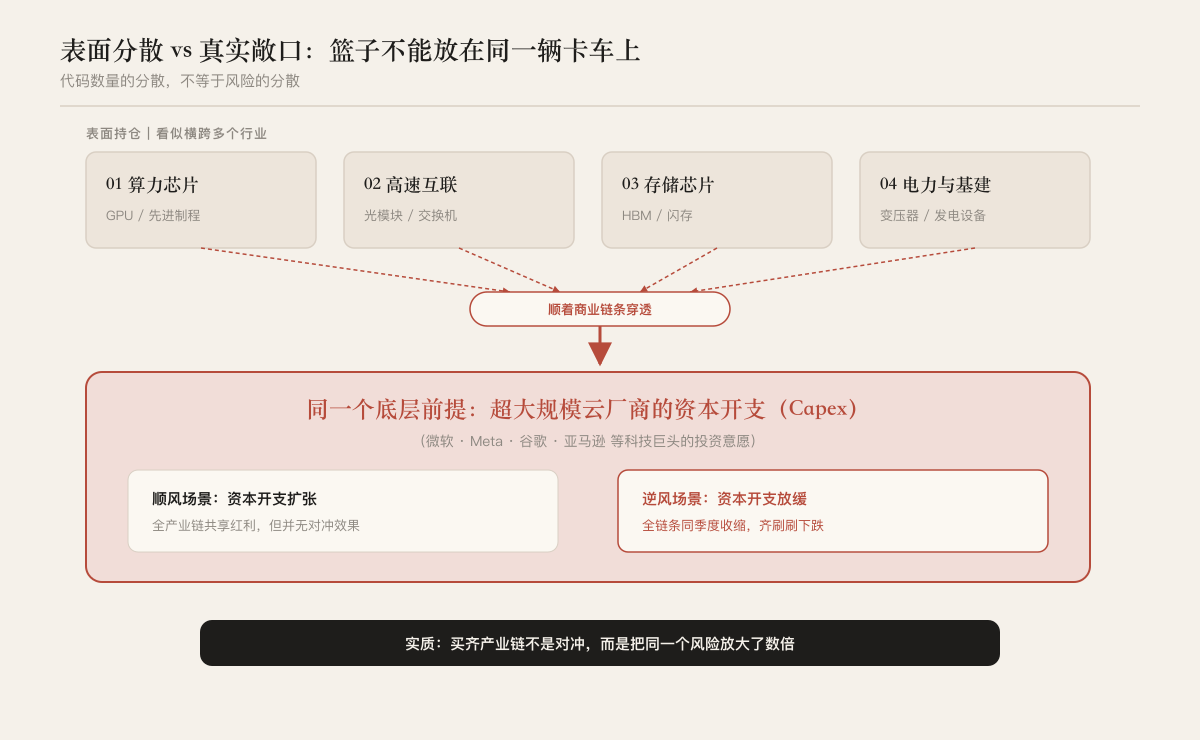Click the label 表面持仓｜看似横跨多个行业

click(176, 133)
